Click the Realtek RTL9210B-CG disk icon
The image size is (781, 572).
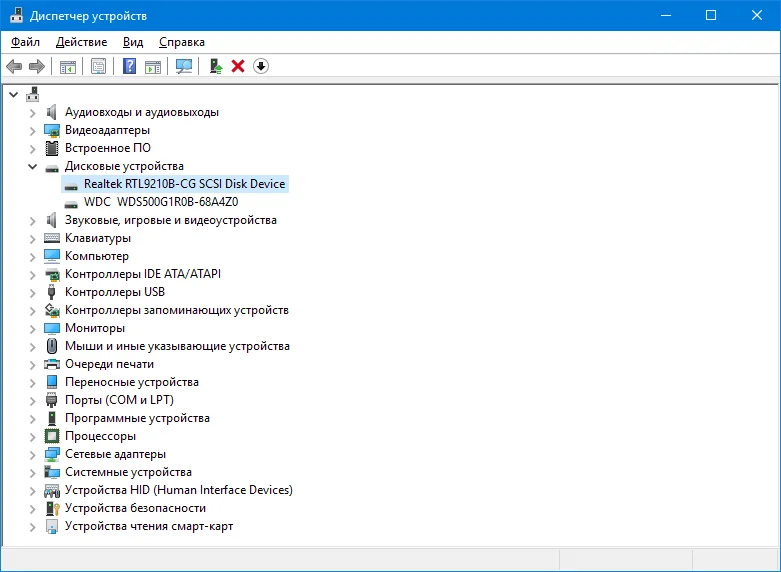click(71, 186)
